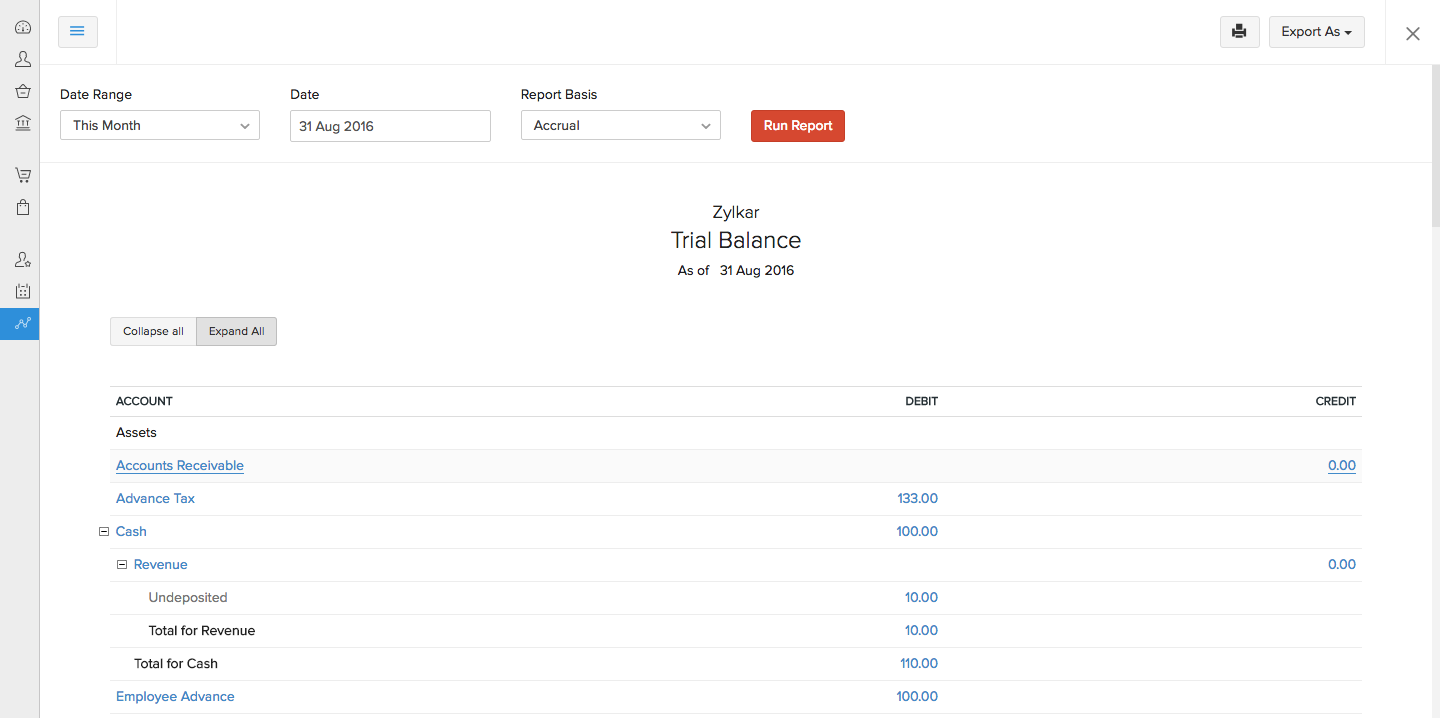Toggle the hamburger menu button
This screenshot has height=718, width=1440.
pos(77,32)
